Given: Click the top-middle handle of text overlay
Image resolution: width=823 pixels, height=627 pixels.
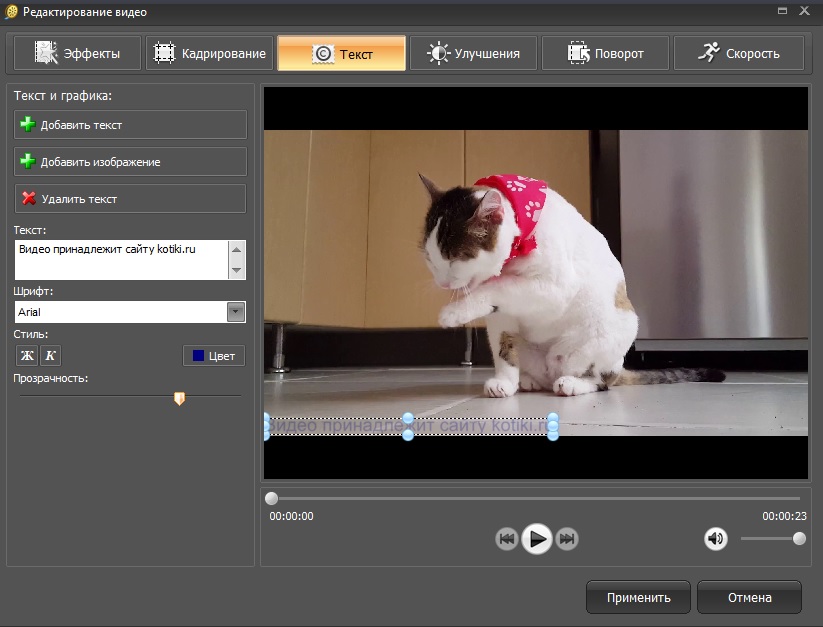Looking at the screenshot, I should coord(408,418).
